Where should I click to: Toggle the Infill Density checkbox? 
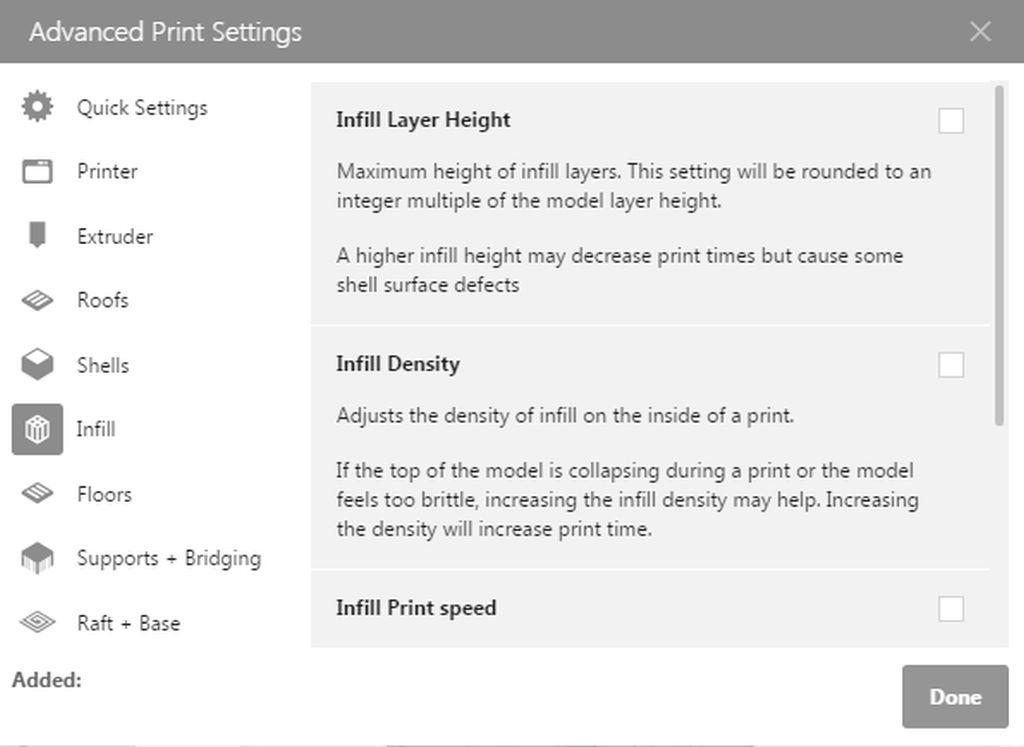951,365
